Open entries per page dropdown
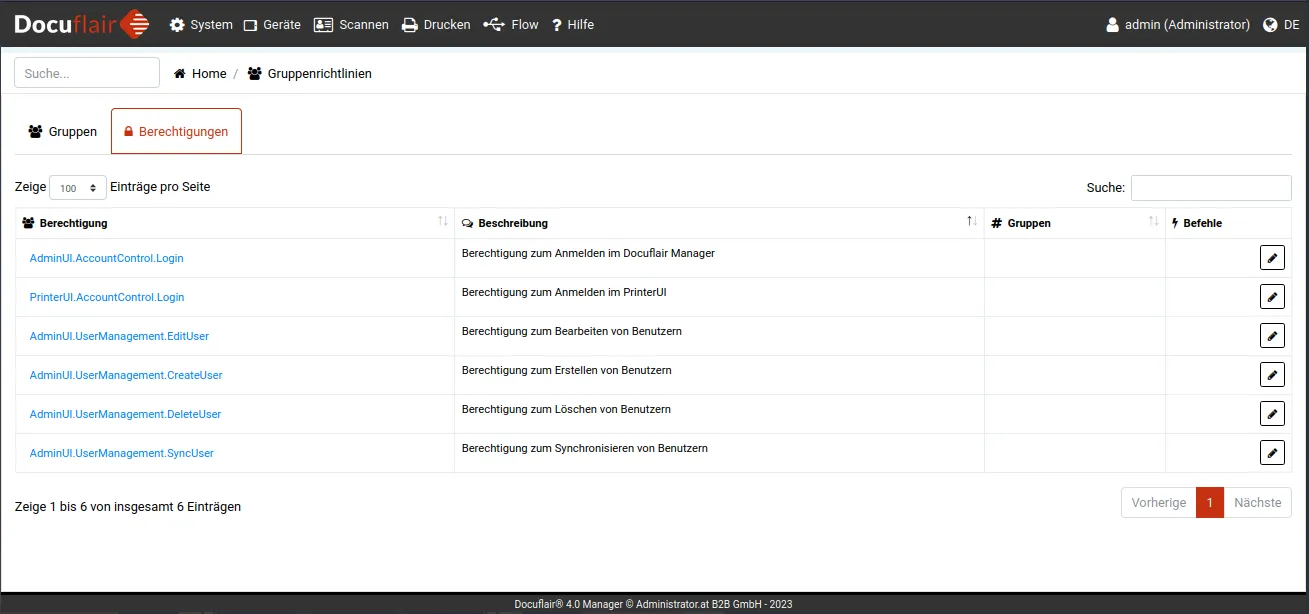 pyautogui.click(x=78, y=188)
